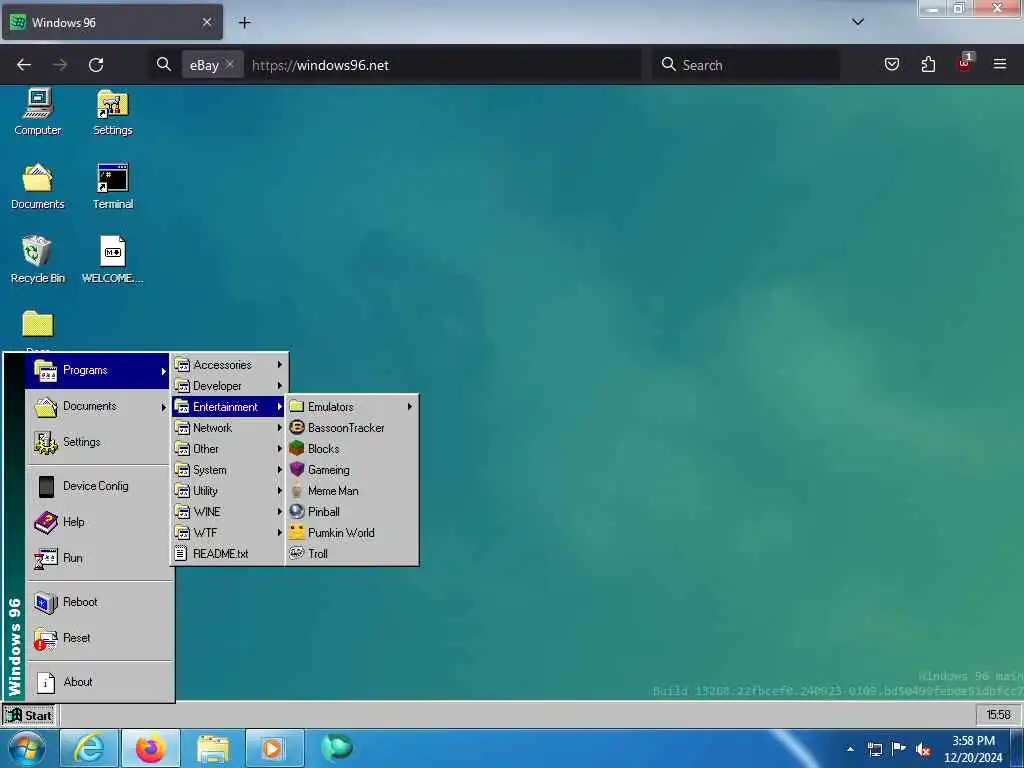Image resolution: width=1024 pixels, height=768 pixels.
Task: Open the Settings desktop shortcut
Action: [112, 112]
